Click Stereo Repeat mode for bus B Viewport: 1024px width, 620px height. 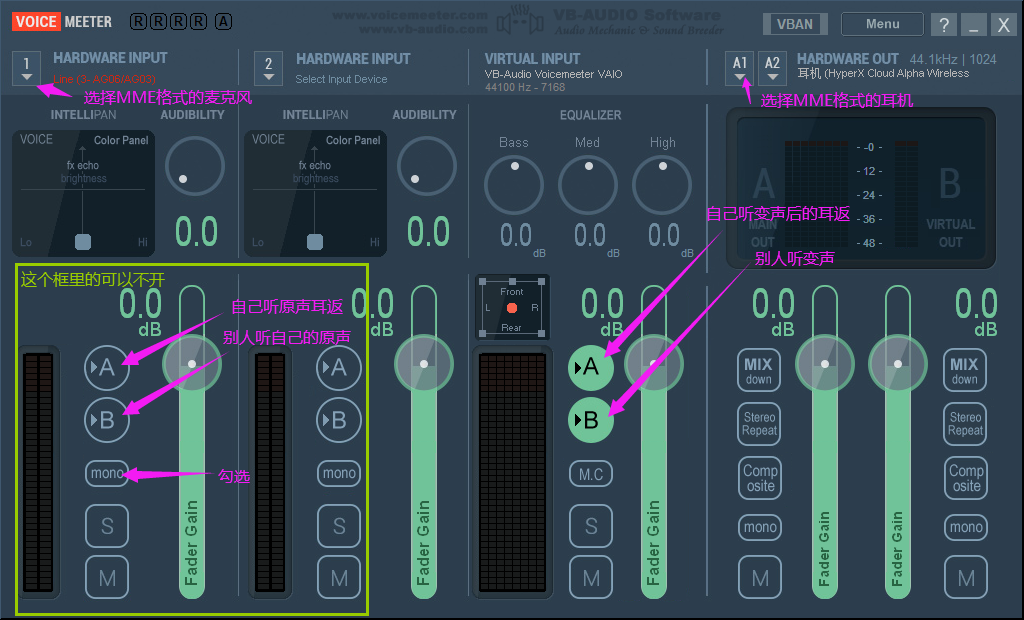click(x=965, y=424)
